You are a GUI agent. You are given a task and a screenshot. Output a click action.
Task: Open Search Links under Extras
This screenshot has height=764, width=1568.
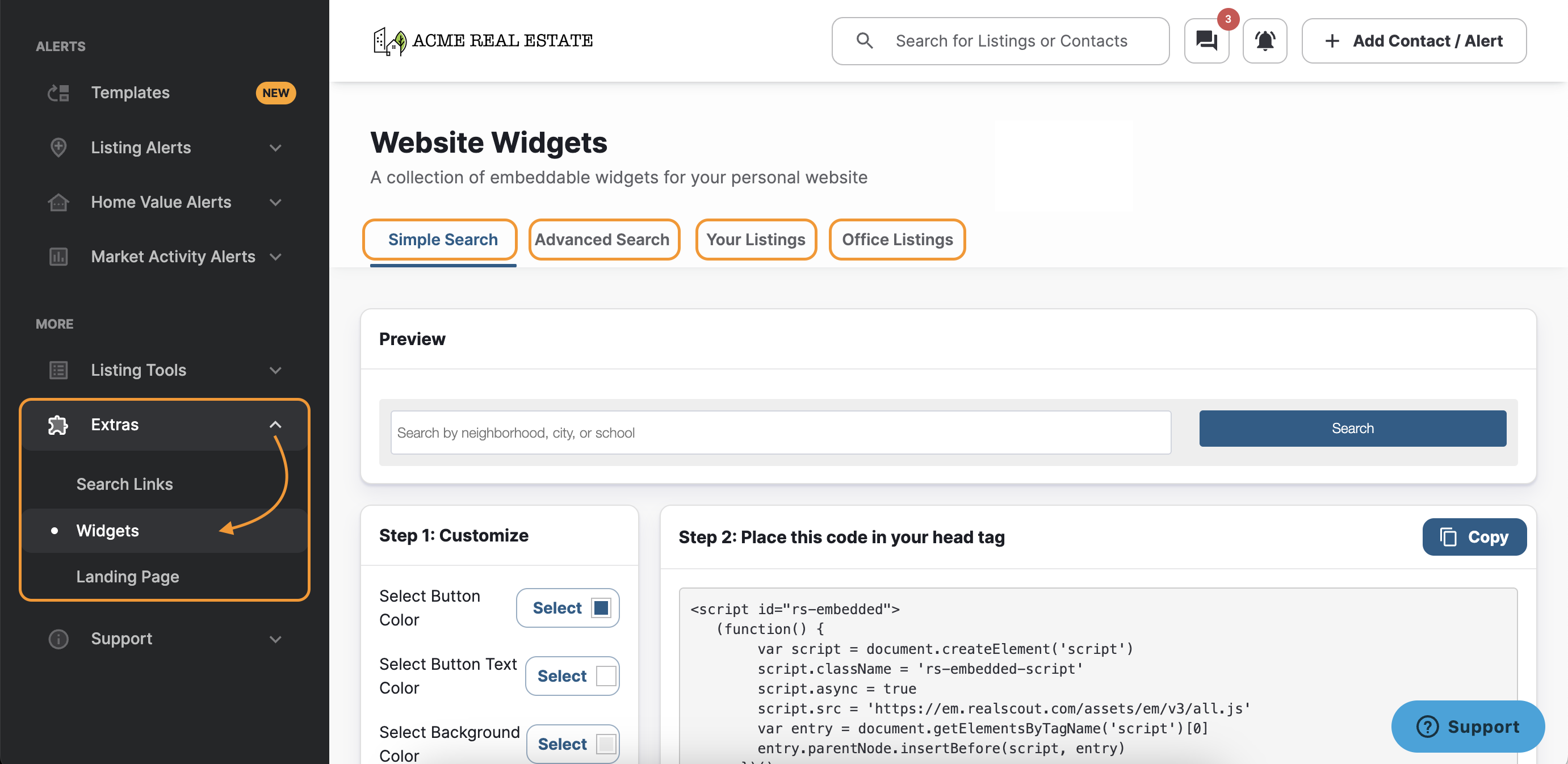point(125,484)
